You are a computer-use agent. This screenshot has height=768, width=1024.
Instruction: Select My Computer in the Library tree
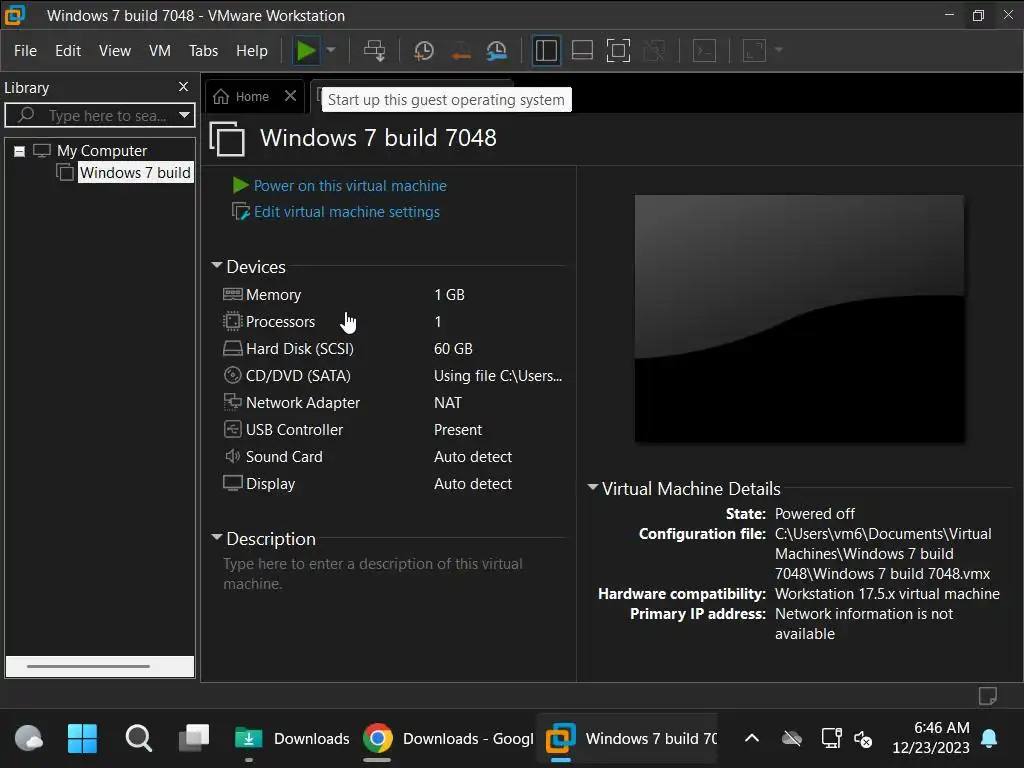tap(102, 151)
